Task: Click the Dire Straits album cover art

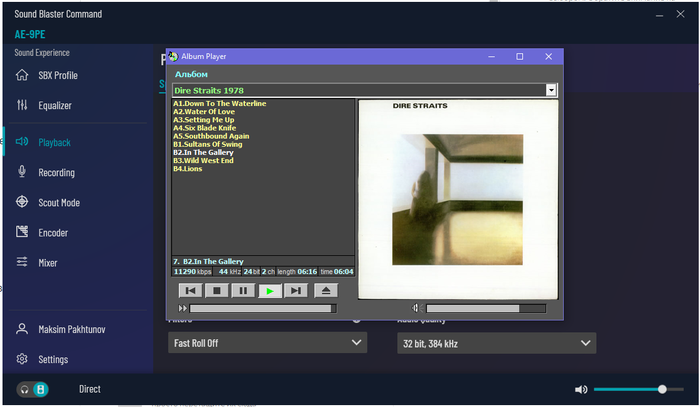Action: [458, 199]
